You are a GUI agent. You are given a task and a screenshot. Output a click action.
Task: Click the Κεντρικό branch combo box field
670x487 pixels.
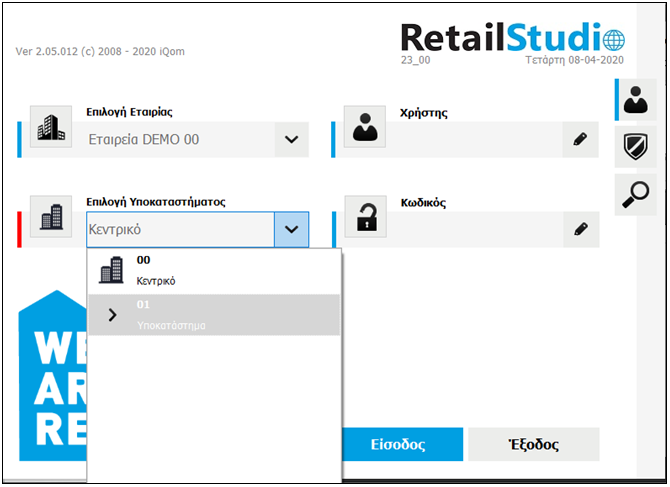180,230
